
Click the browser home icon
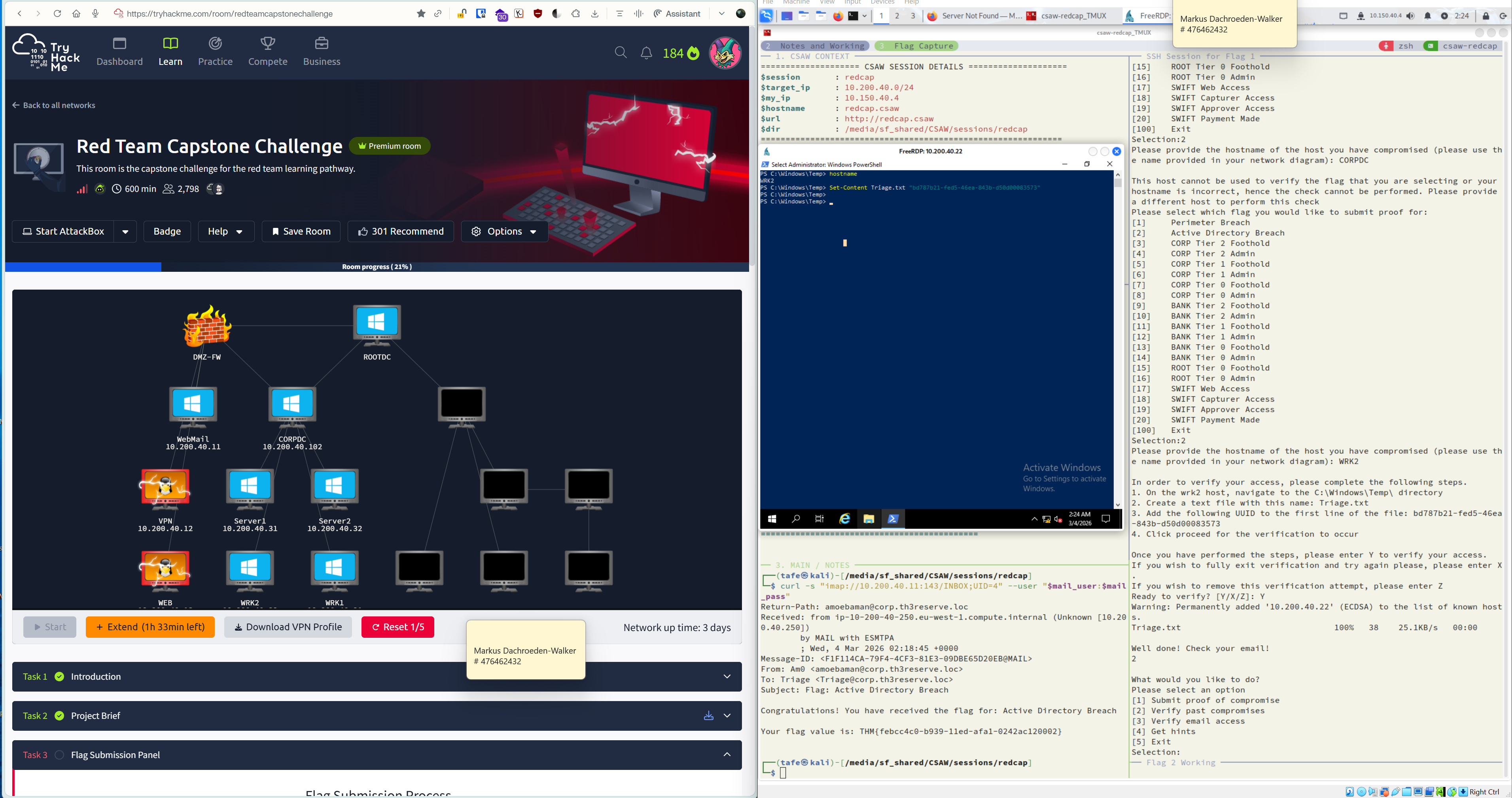[76, 13]
